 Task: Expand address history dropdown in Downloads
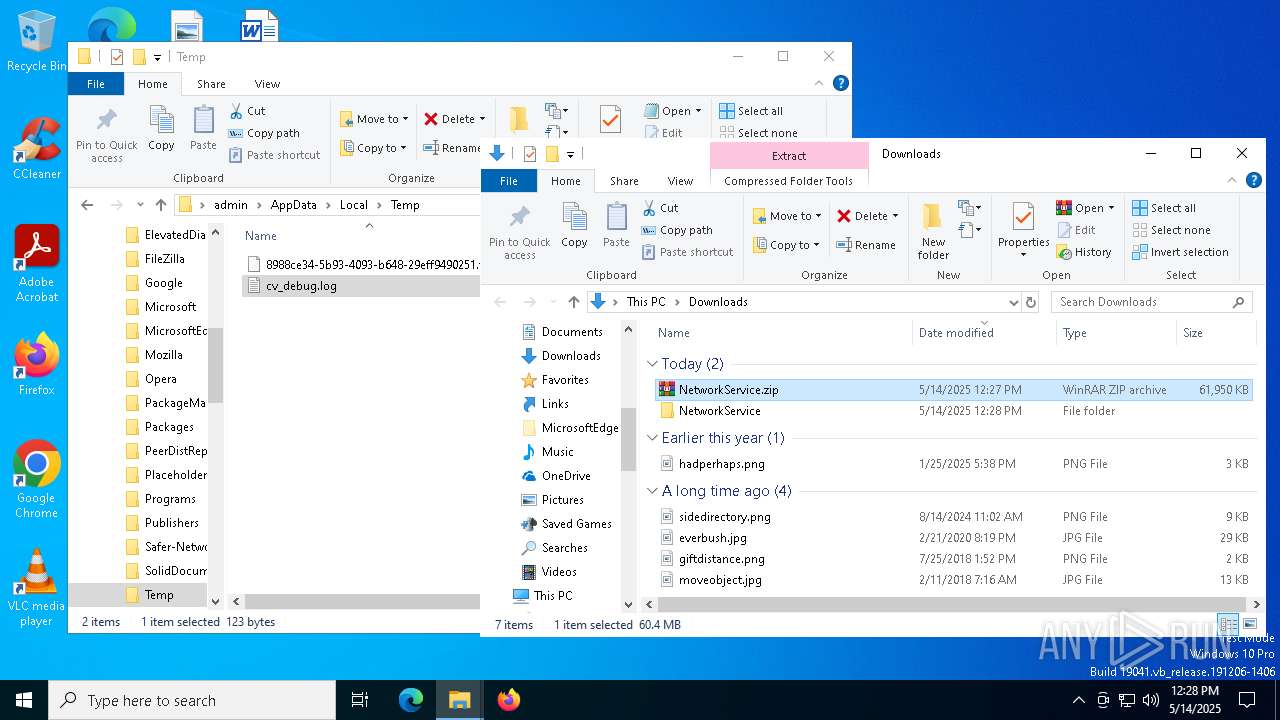[1013, 302]
